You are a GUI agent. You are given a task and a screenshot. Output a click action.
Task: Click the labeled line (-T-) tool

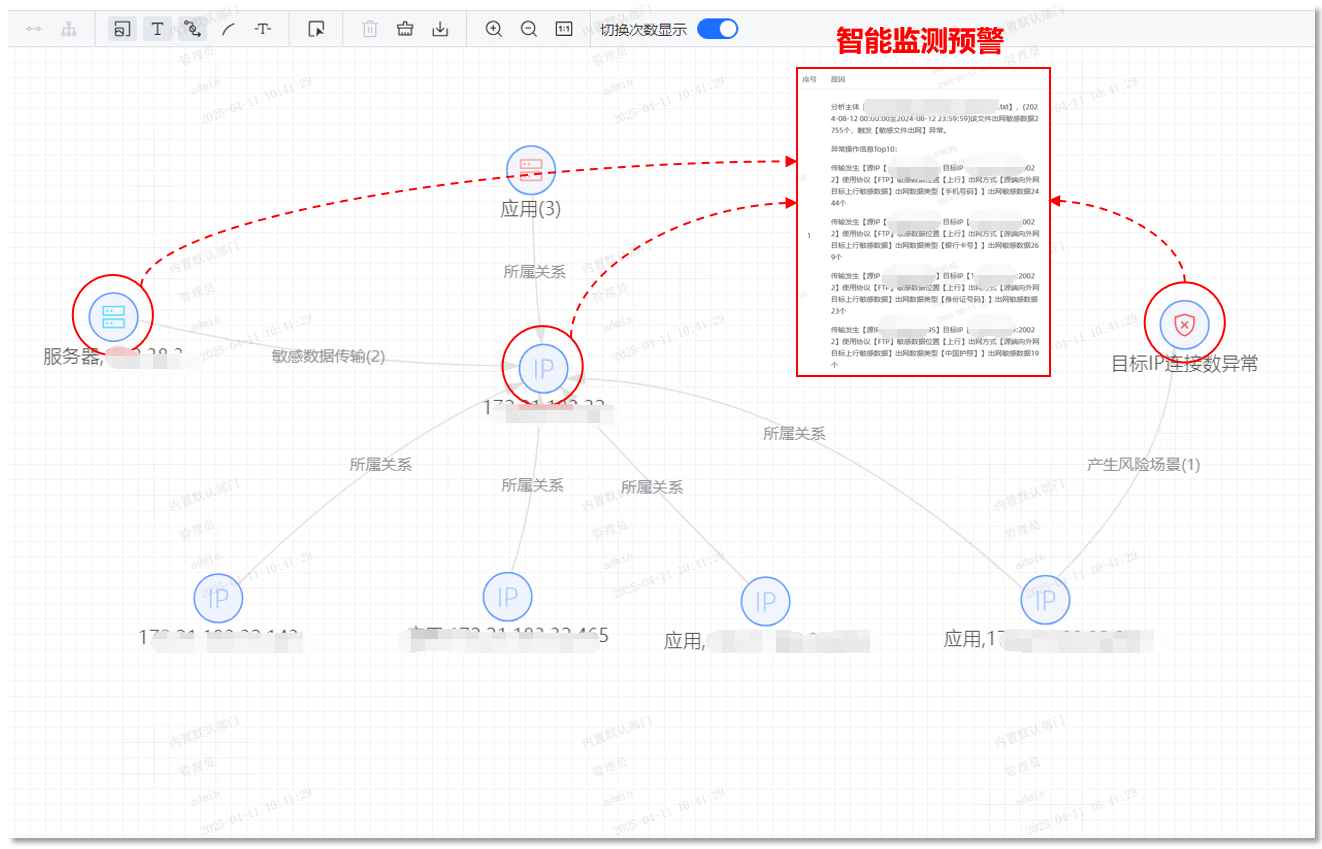pyautogui.click(x=262, y=29)
